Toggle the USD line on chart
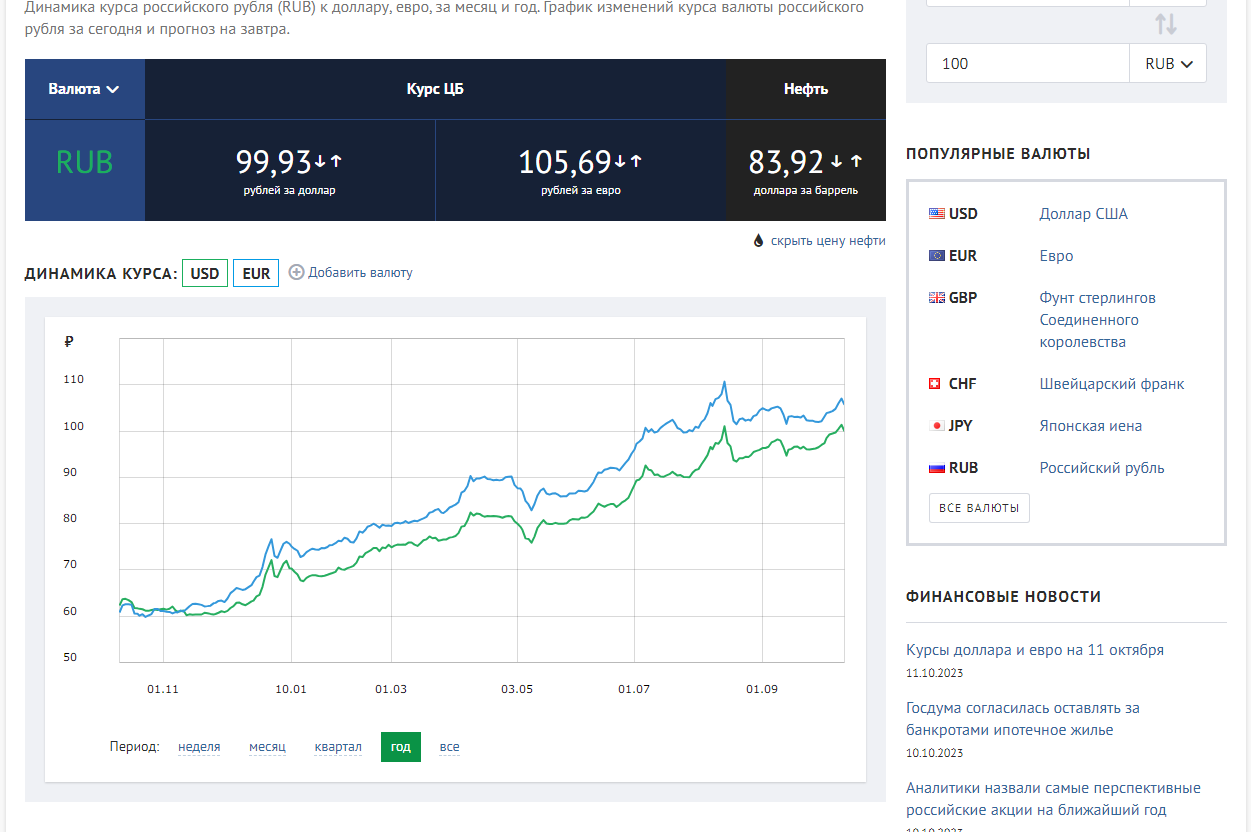The height and width of the screenshot is (832, 1251). click(204, 273)
